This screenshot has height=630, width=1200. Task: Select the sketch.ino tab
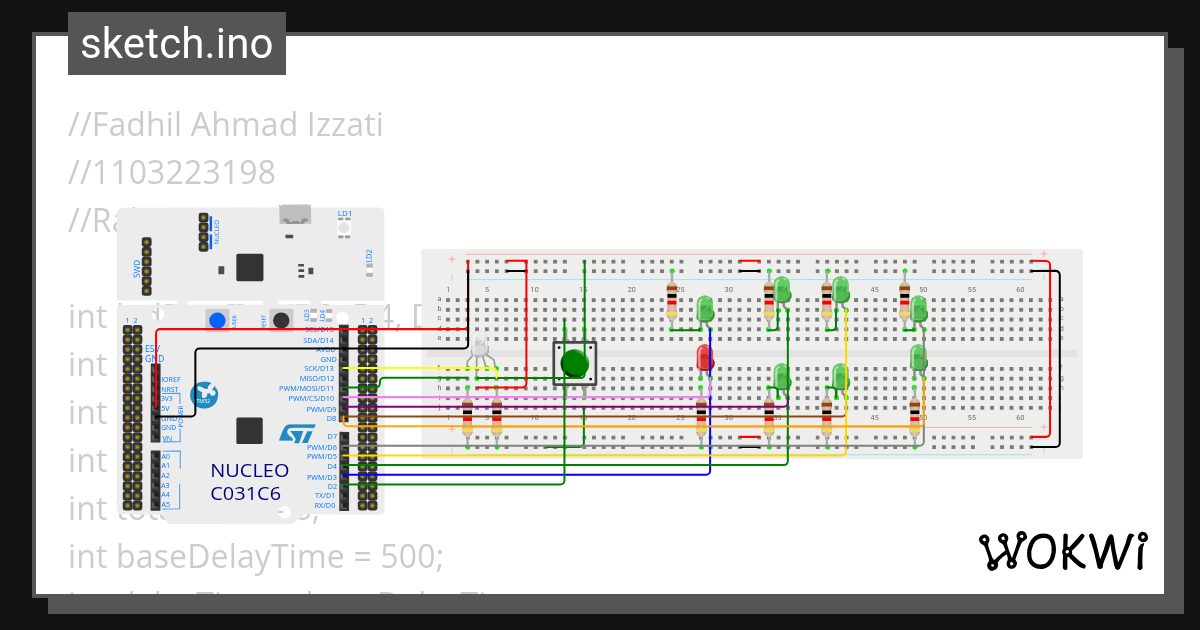click(176, 43)
